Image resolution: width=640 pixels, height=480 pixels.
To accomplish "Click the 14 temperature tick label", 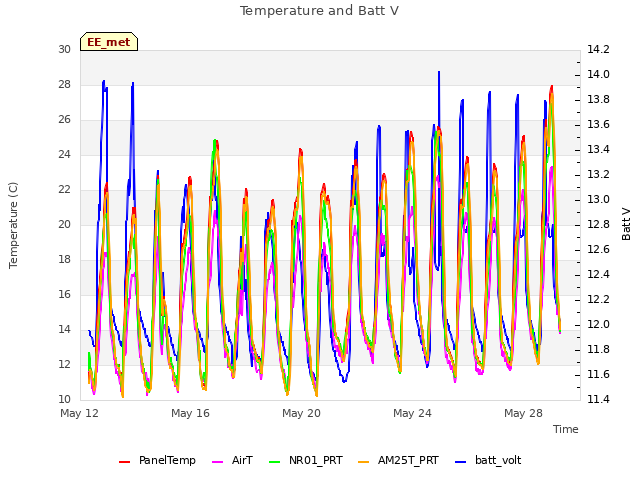I will click(x=64, y=329).
